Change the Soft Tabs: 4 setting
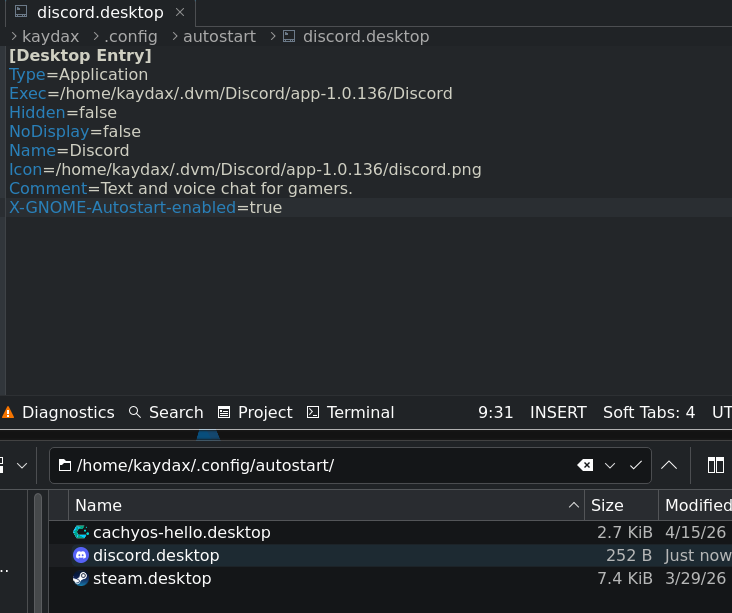Screen dimensions: 732x613 [x=649, y=412]
